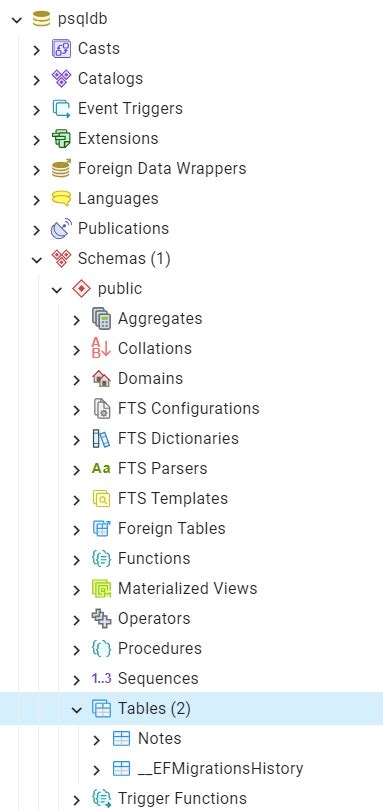Select the public schema label
Viewport: 383px width, 811px height.
coord(120,289)
